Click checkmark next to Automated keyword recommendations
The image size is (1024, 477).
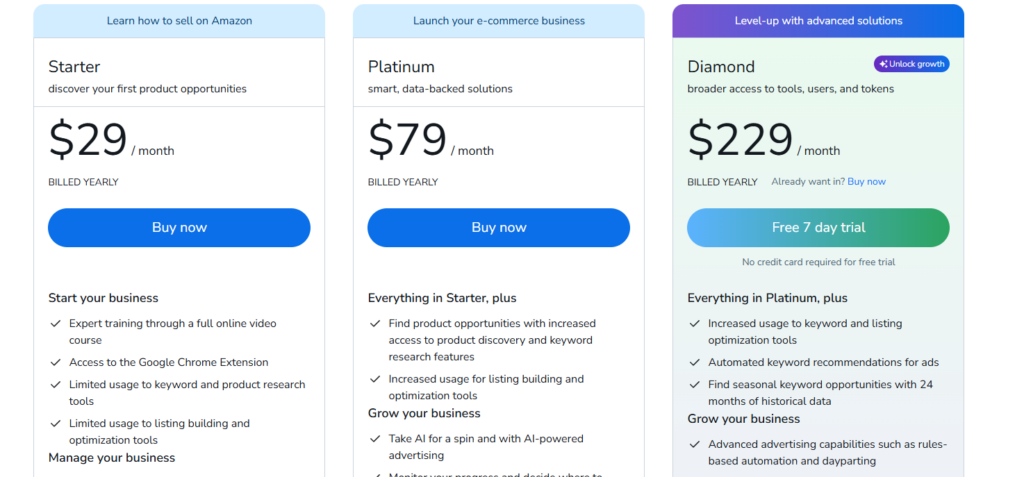click(694, 363)
